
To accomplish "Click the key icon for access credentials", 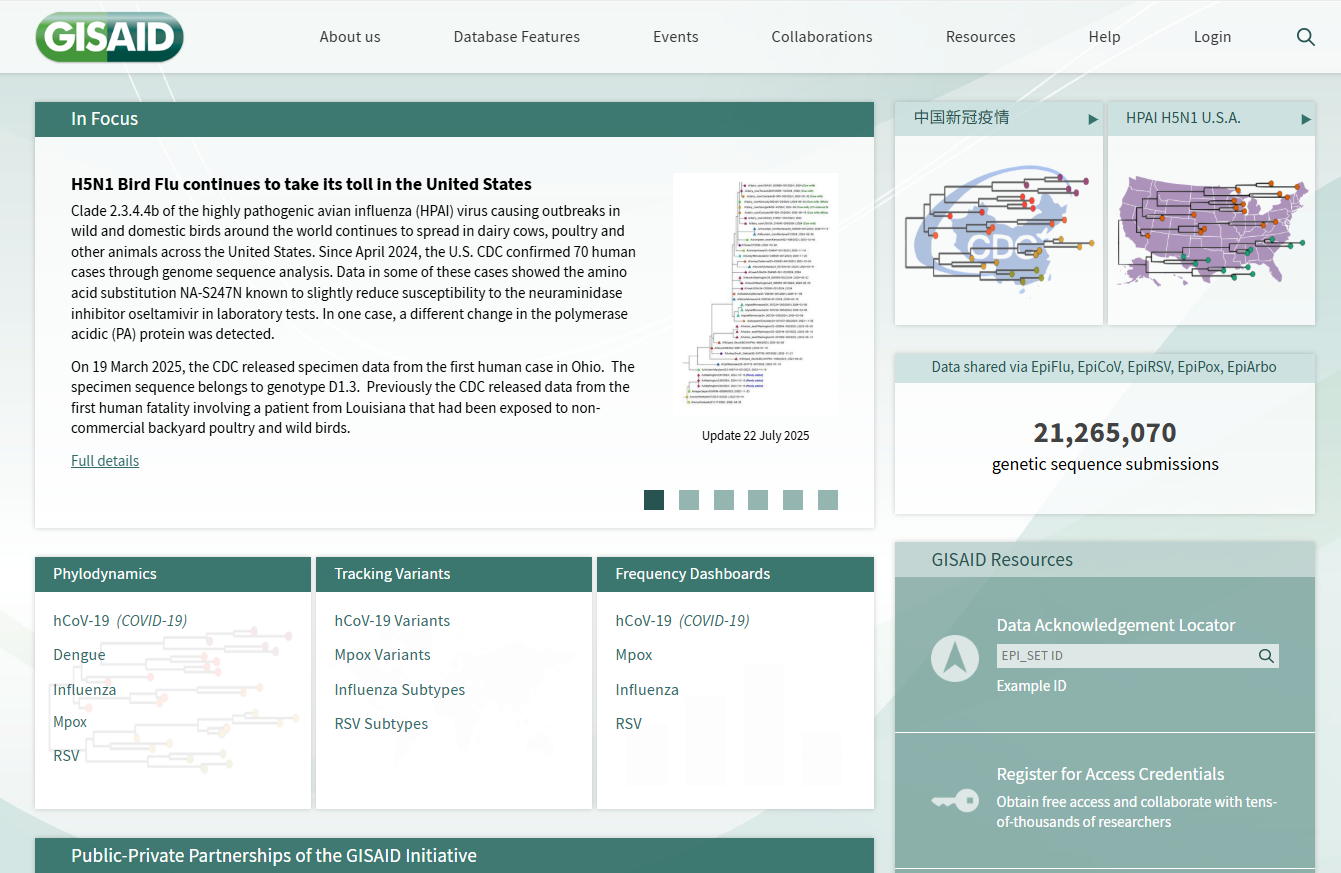I will coord(954,800).
